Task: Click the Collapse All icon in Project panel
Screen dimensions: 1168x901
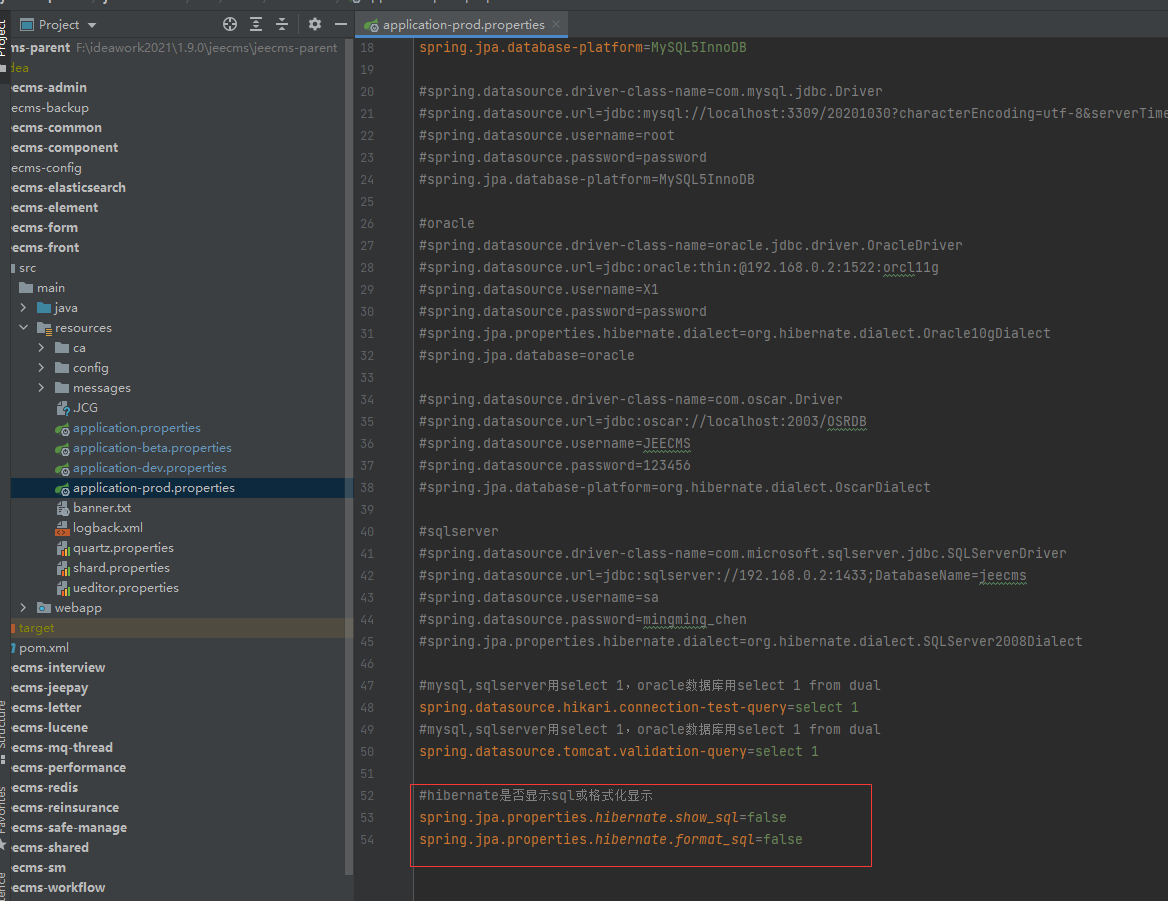Action: pyautogui.click(x=282, y=24)
